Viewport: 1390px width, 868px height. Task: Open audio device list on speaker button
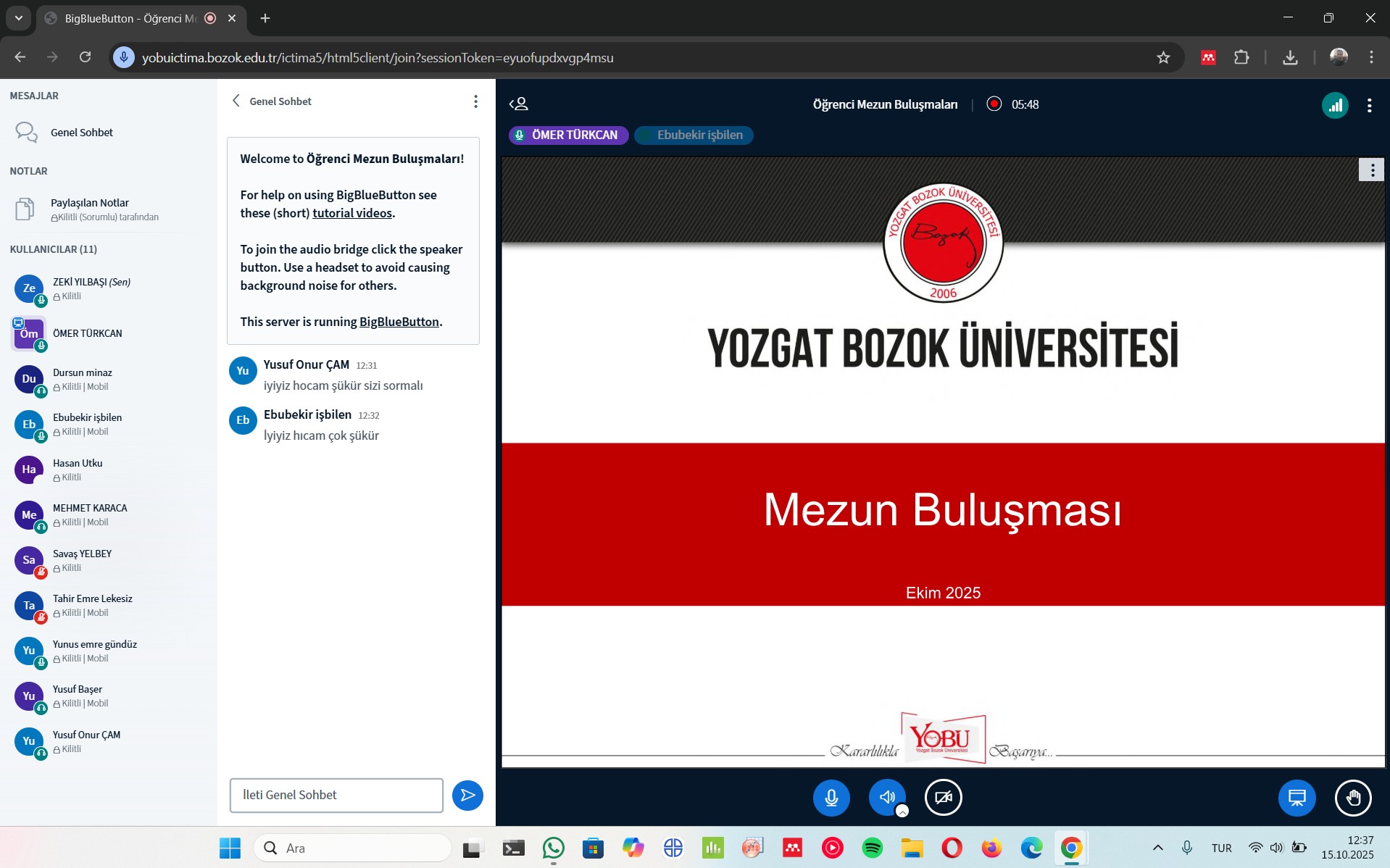tap(902, 811)
